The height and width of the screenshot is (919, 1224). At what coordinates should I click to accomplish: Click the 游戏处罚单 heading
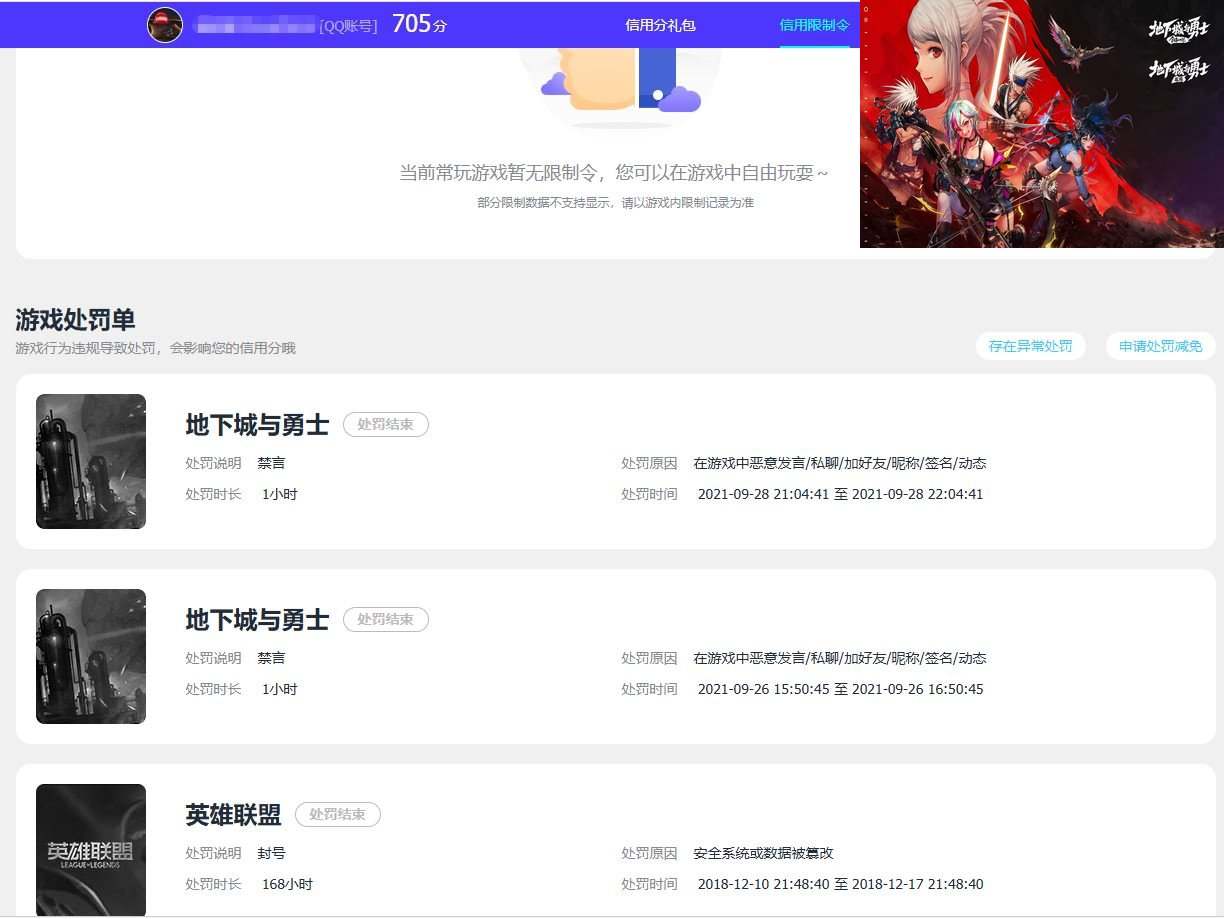pos(75,320)
